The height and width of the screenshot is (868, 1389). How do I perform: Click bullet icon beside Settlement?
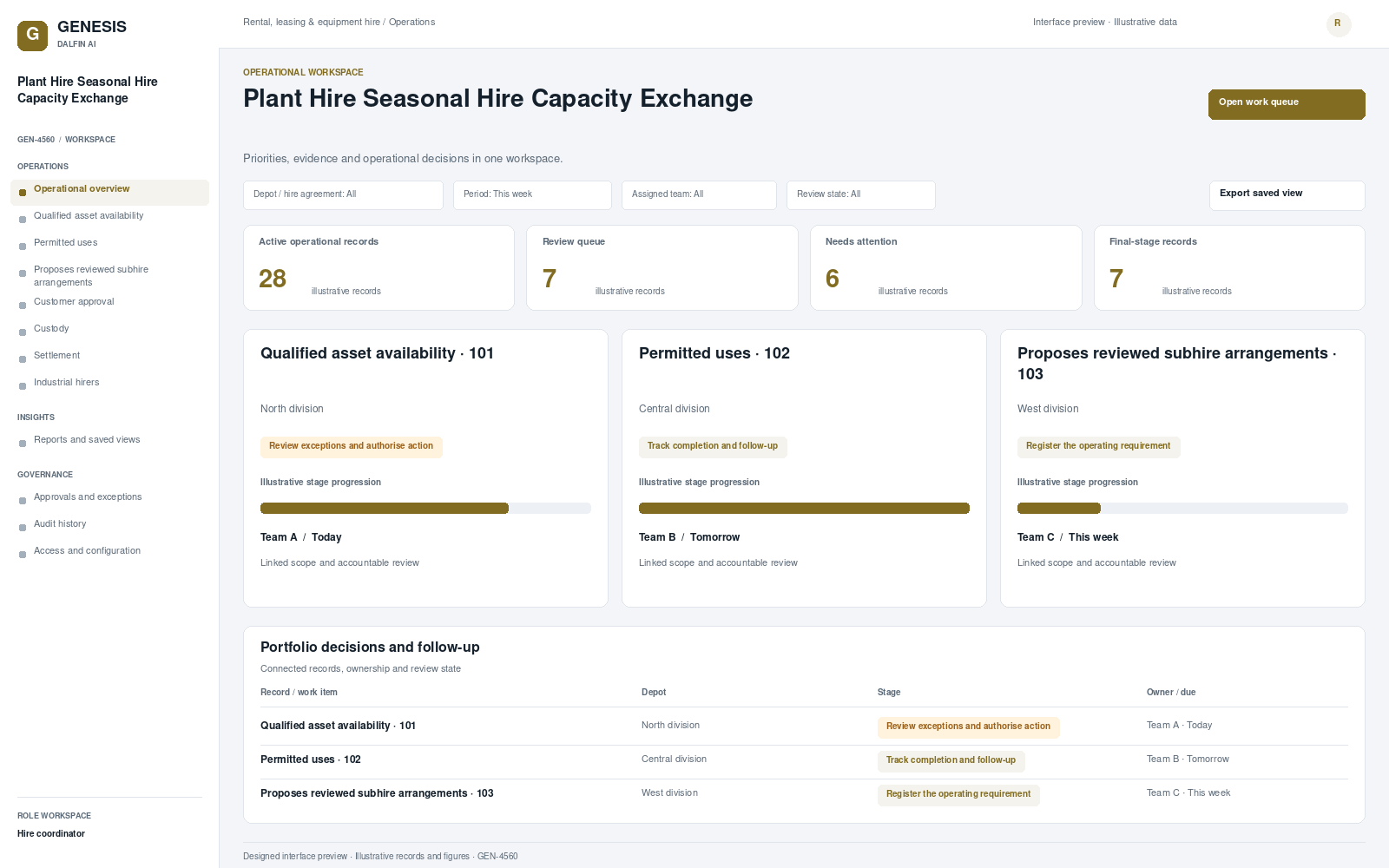23,359
